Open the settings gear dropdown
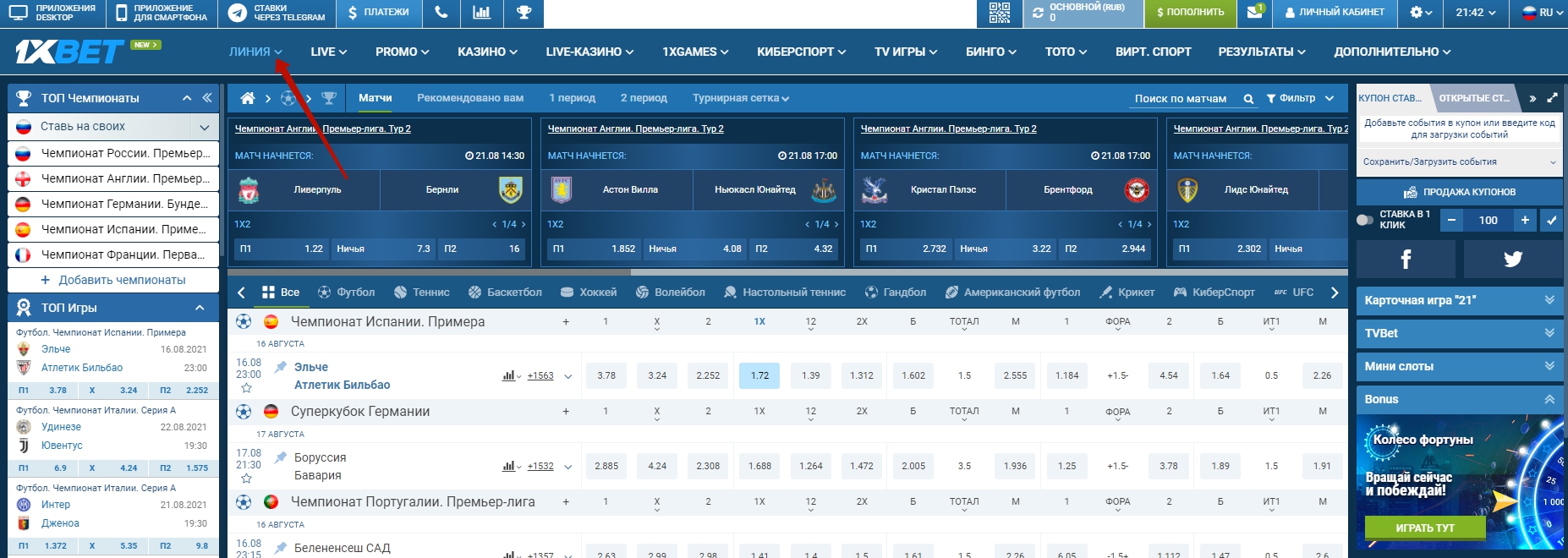 tap(1421, 13)
